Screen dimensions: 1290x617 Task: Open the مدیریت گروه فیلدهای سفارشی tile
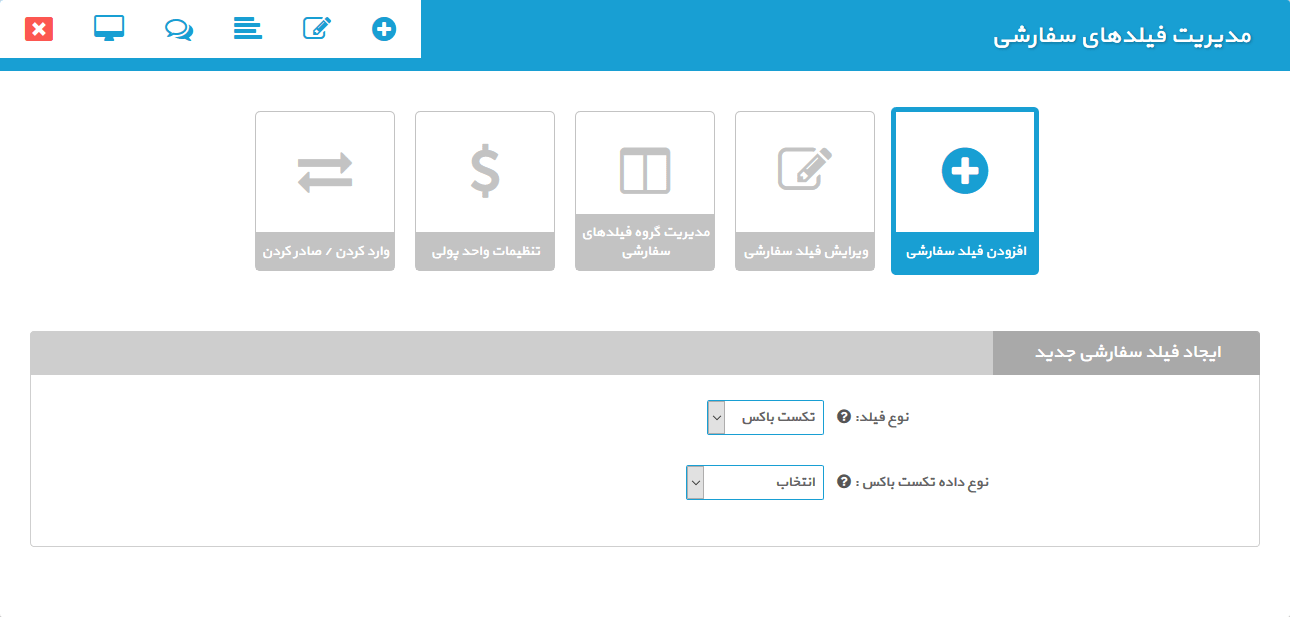tap(644, 190)
